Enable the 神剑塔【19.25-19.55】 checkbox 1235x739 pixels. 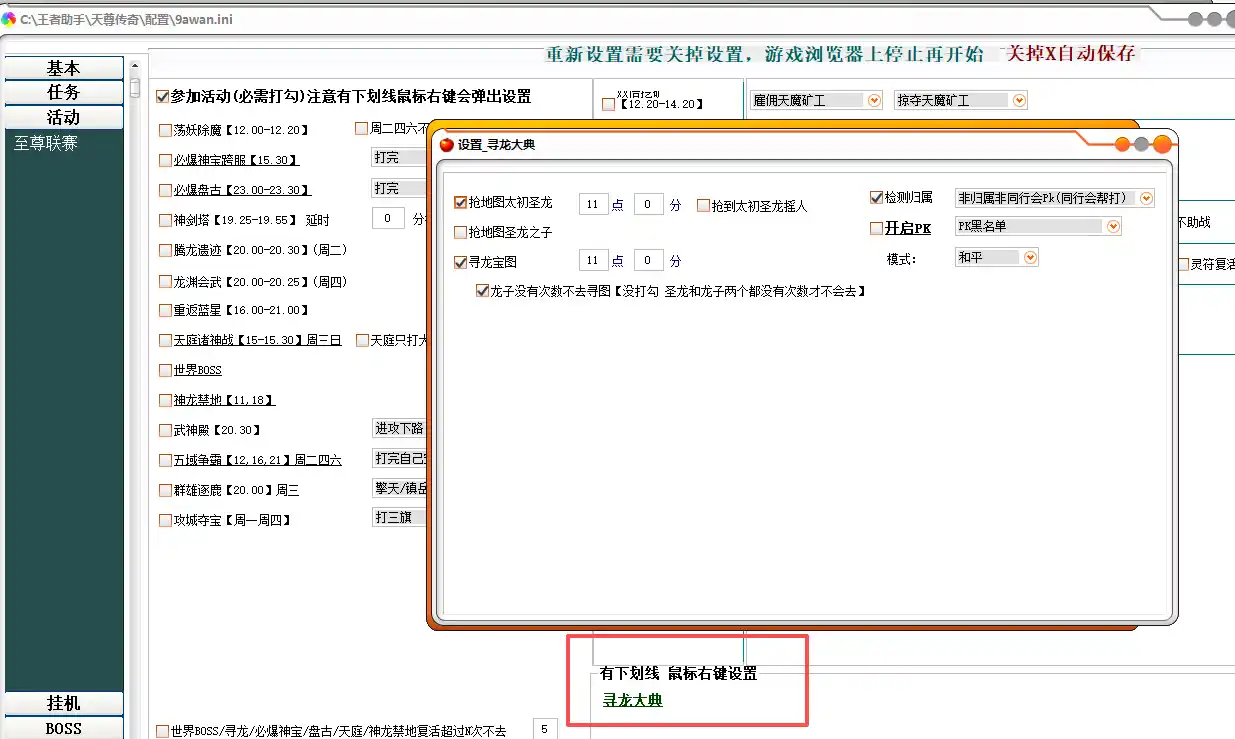(x=165, y=220)
